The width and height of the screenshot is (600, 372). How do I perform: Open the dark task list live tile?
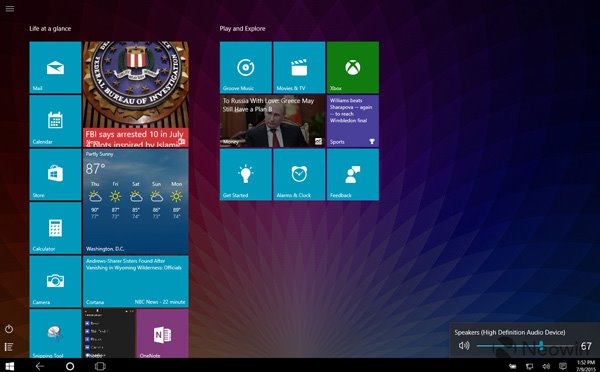pyautogui.click(x=109, y=334)
